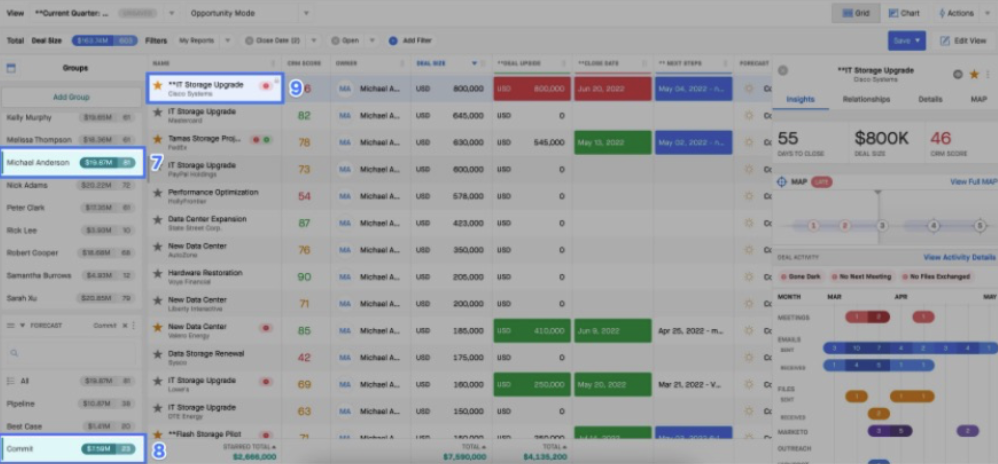The image size is (998, 464).
Task: Unstar the Cisco Systems IT Storage Upgrade row
Action: click(157, 85)
